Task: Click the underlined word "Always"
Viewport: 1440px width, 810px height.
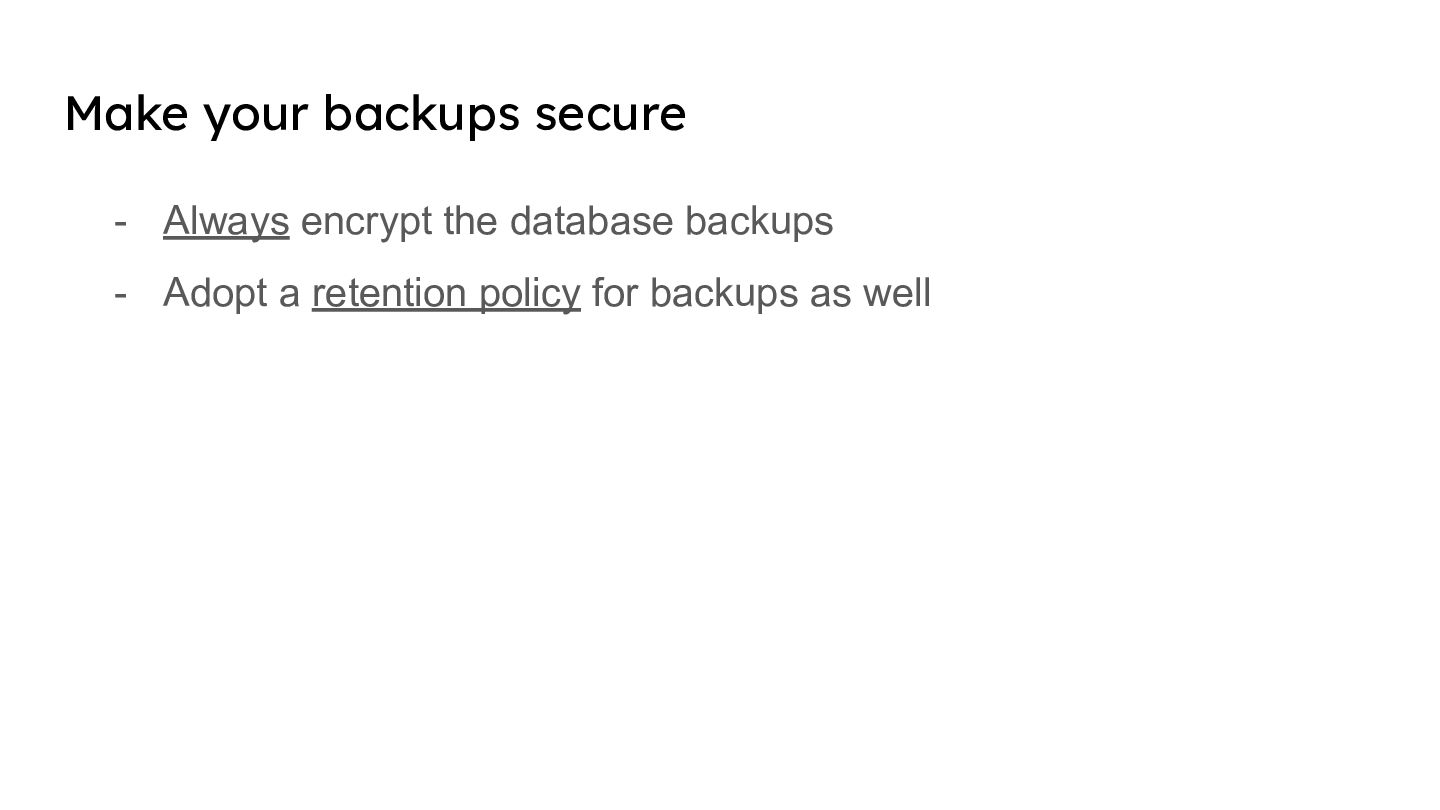Action: pos(226,221)
